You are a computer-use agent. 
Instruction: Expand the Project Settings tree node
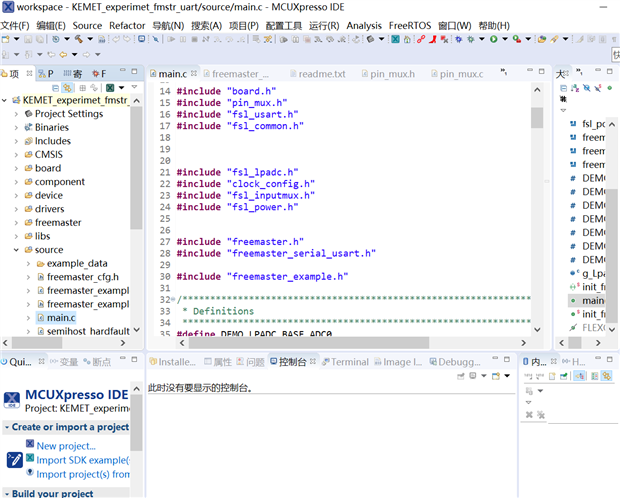(16, 114)
